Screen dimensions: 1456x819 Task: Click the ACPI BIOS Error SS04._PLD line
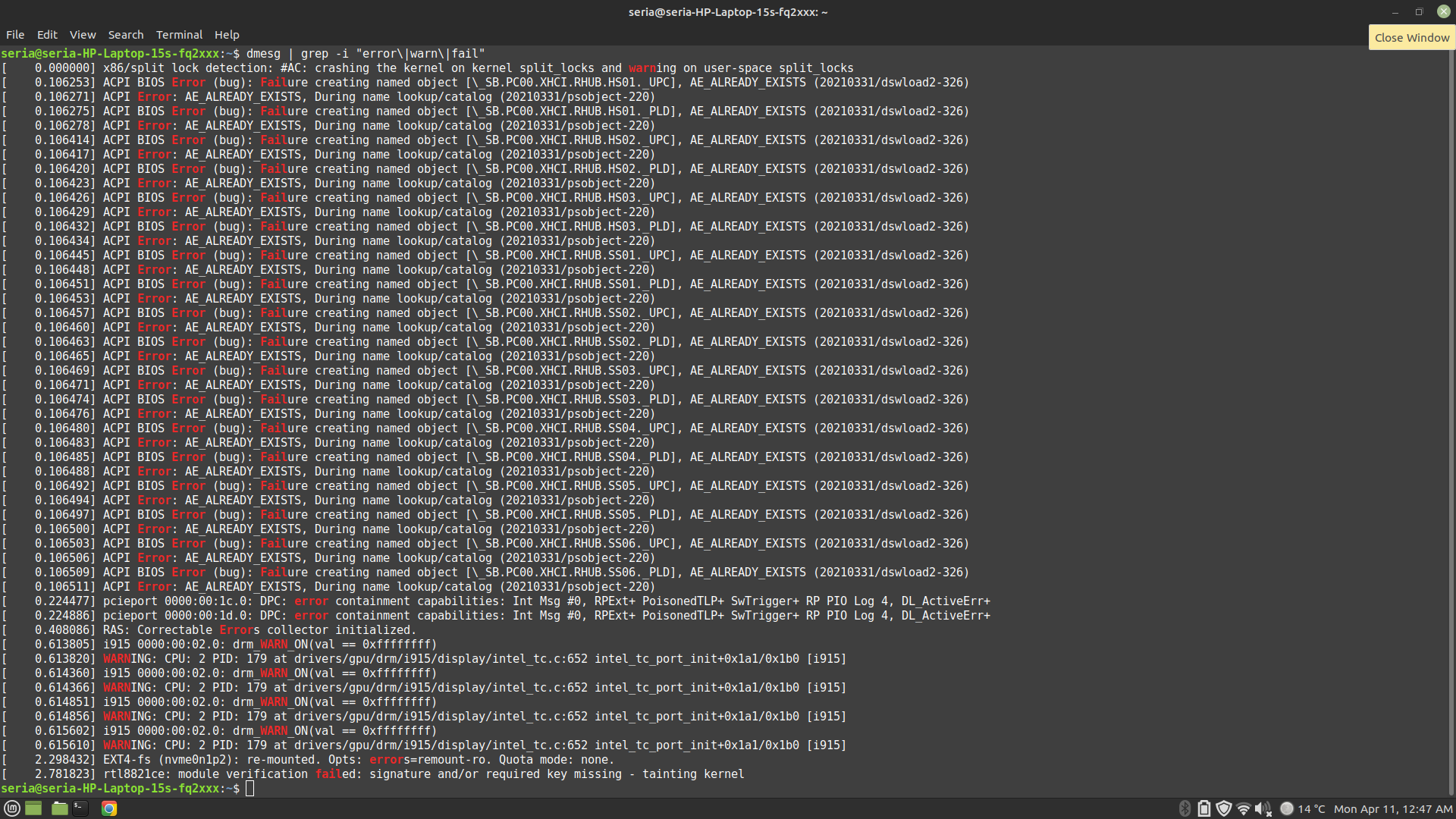[485, 457]
